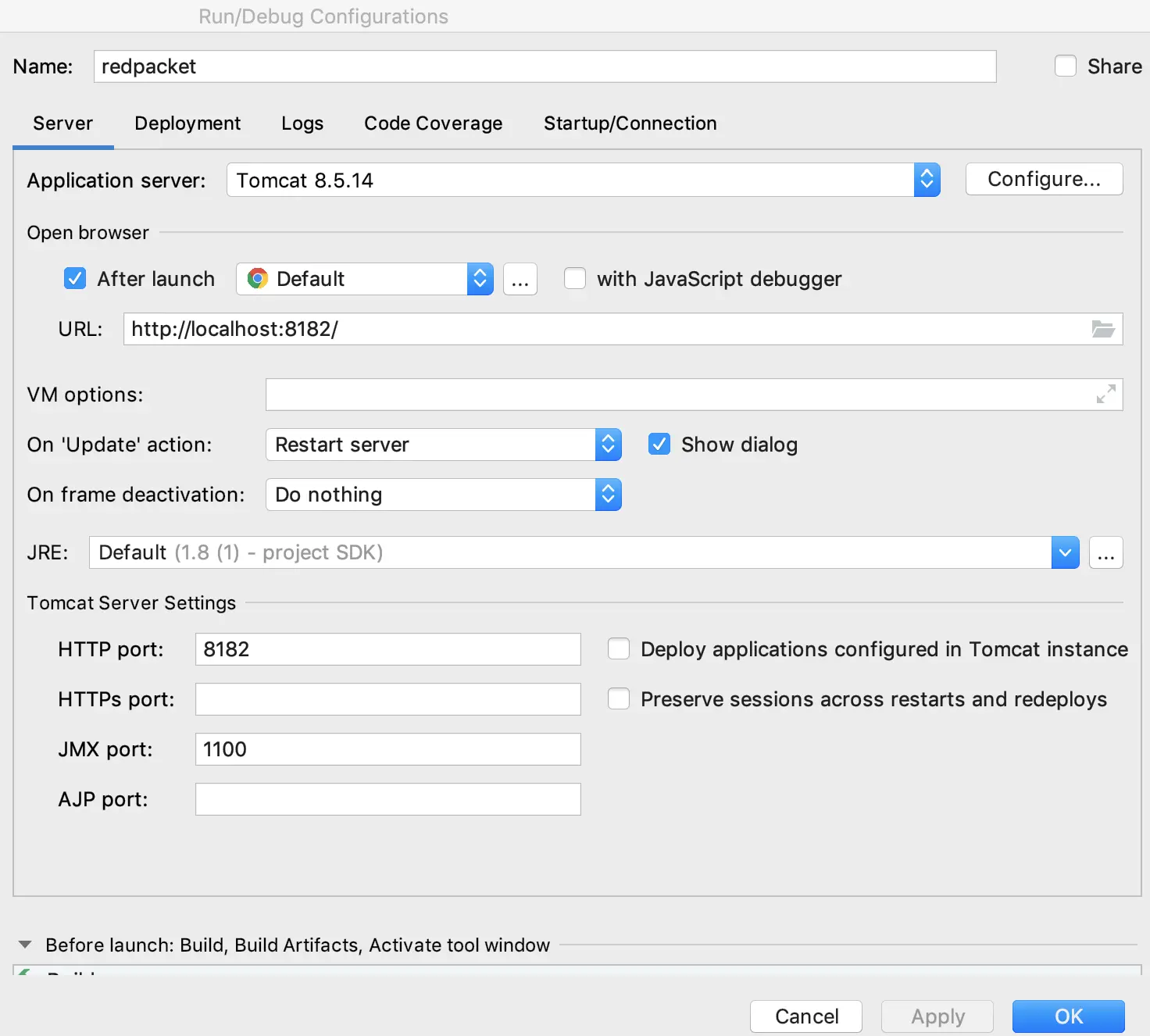Enable with JavaScript debugger checkbox

point(575,279)
